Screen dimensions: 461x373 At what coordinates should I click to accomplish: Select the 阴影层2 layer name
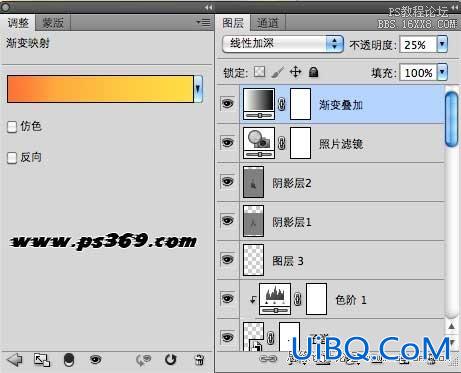tap(292, 183)
